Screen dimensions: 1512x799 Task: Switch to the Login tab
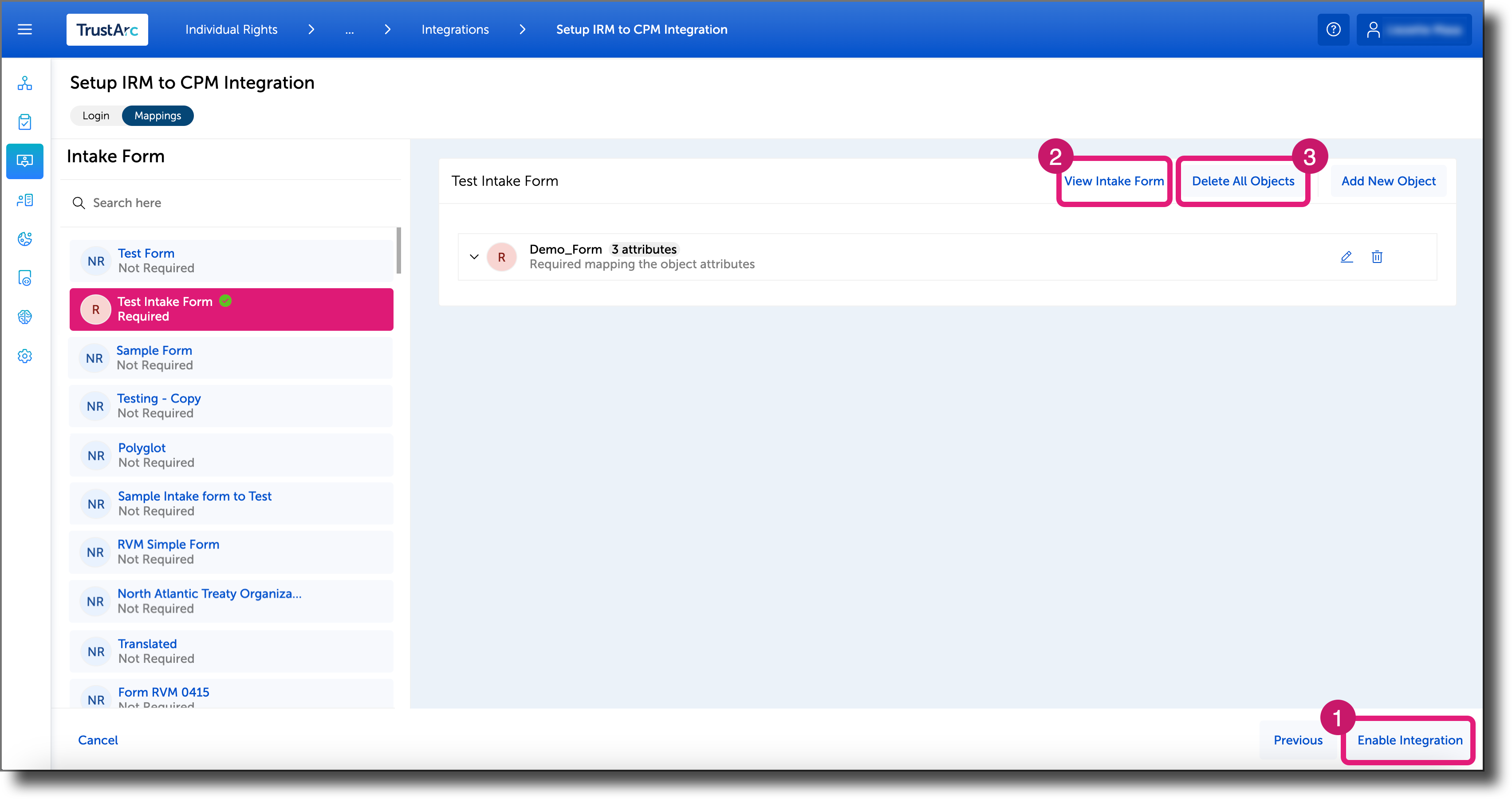[x=96, y=116]
